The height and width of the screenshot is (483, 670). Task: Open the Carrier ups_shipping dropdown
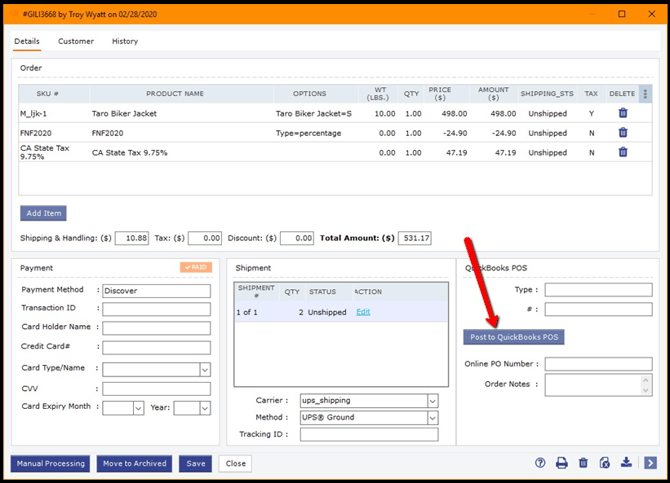click(432, 400)
